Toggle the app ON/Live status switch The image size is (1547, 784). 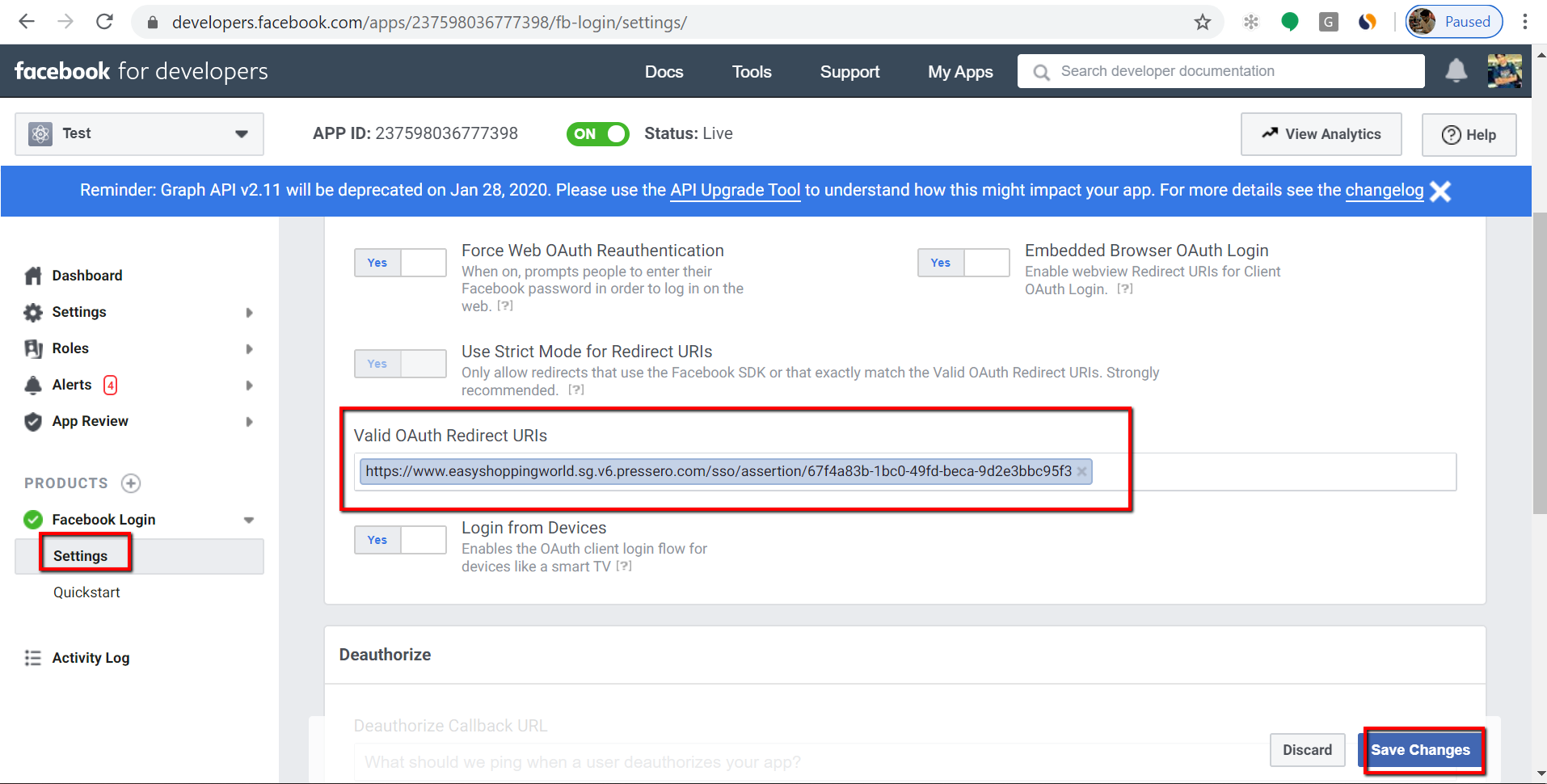(598, 134)
